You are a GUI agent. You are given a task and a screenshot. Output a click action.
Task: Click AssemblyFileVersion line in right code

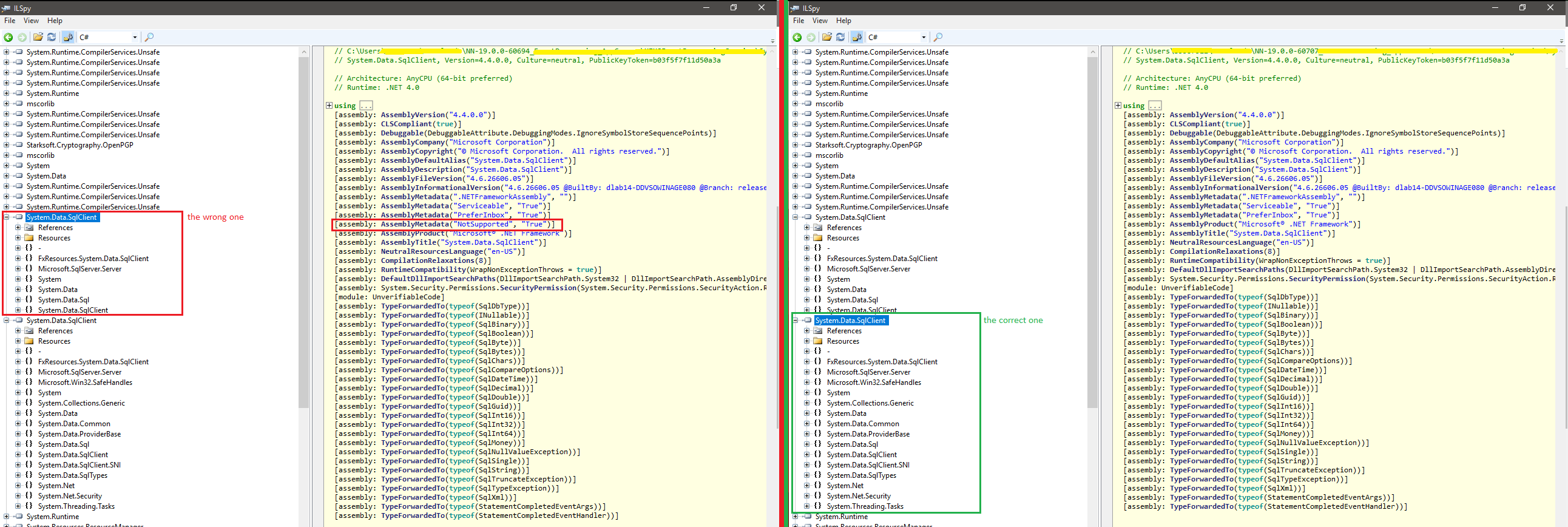click(x=1223, y=178)
